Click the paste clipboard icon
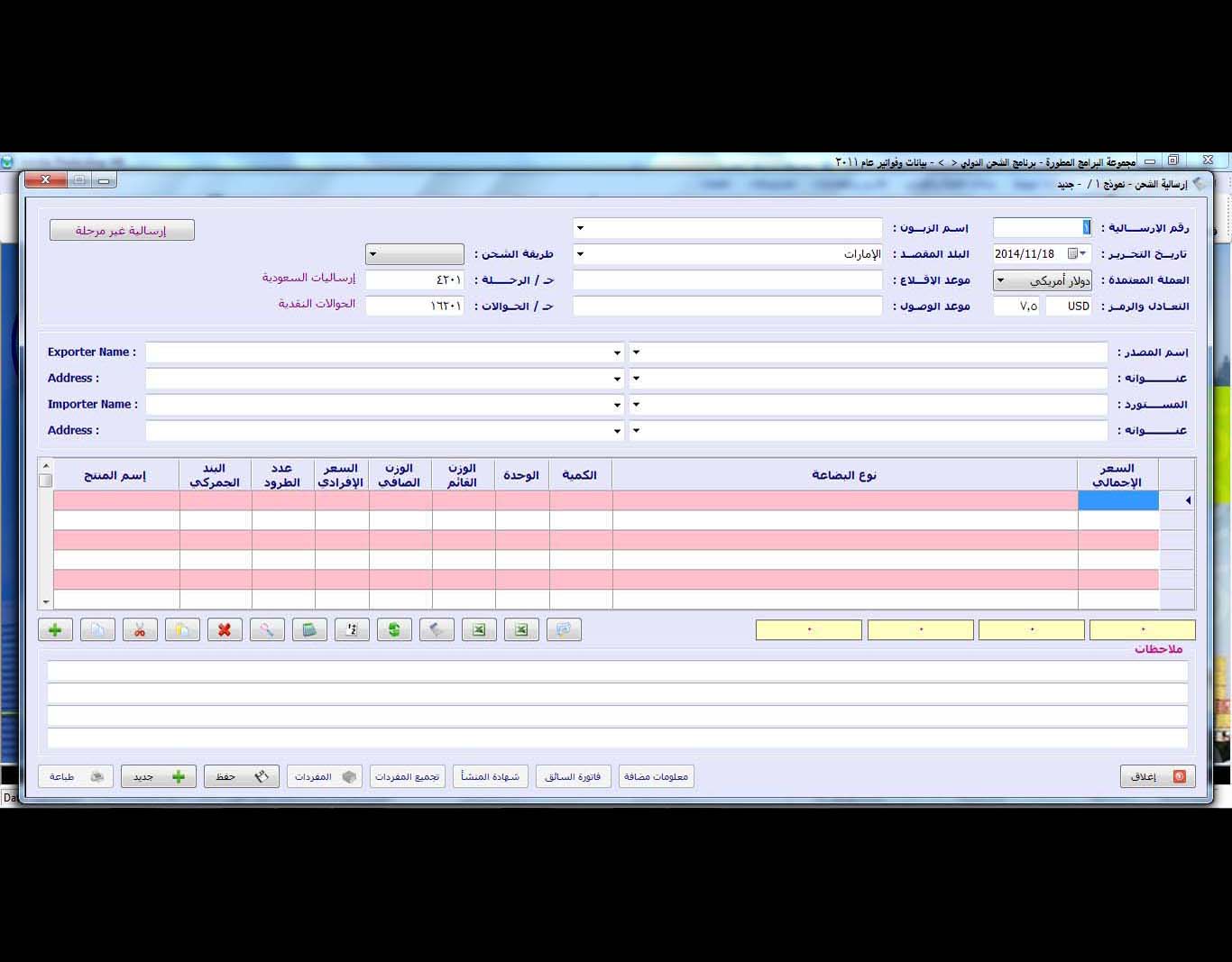Viewport: 1232px width, 962px height. click(182, 630)
